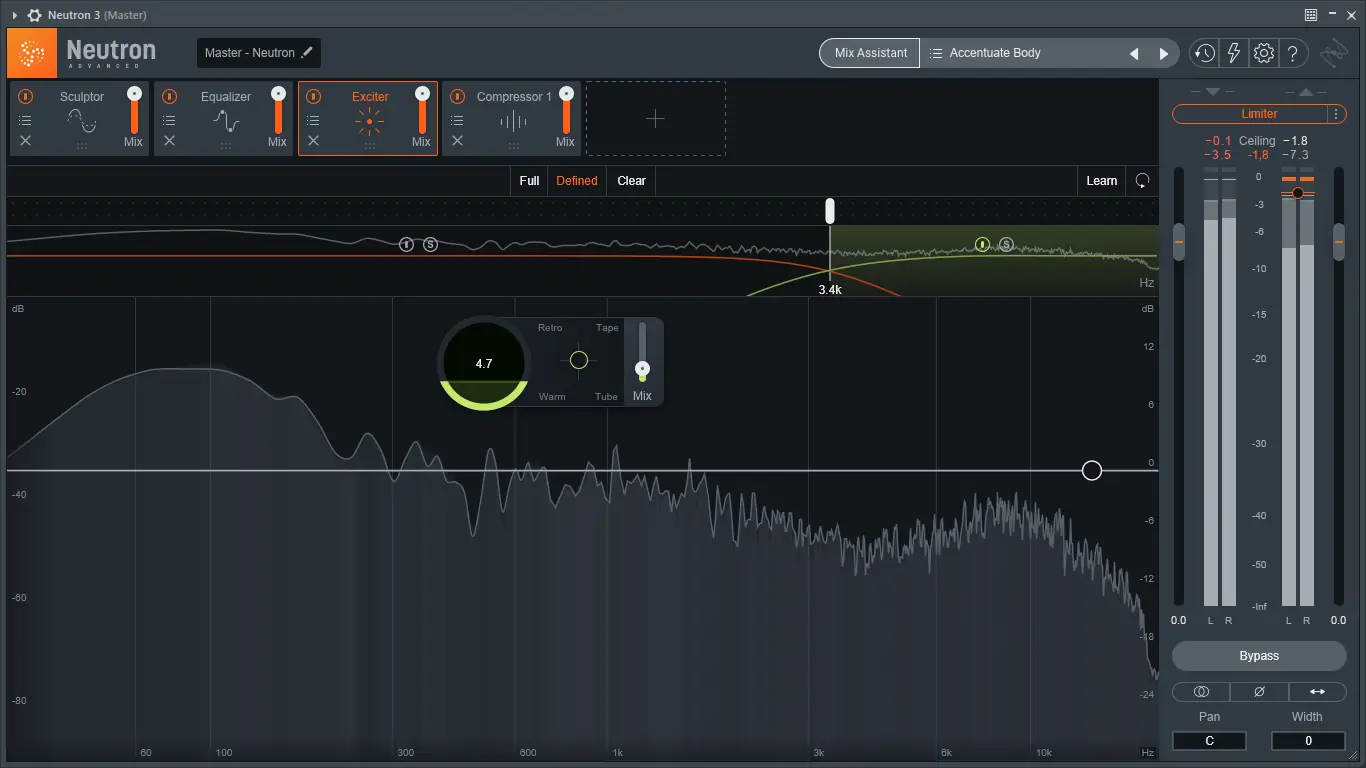Open the Equalizer module
This screenshot has width=1366, height=768.
226,121
